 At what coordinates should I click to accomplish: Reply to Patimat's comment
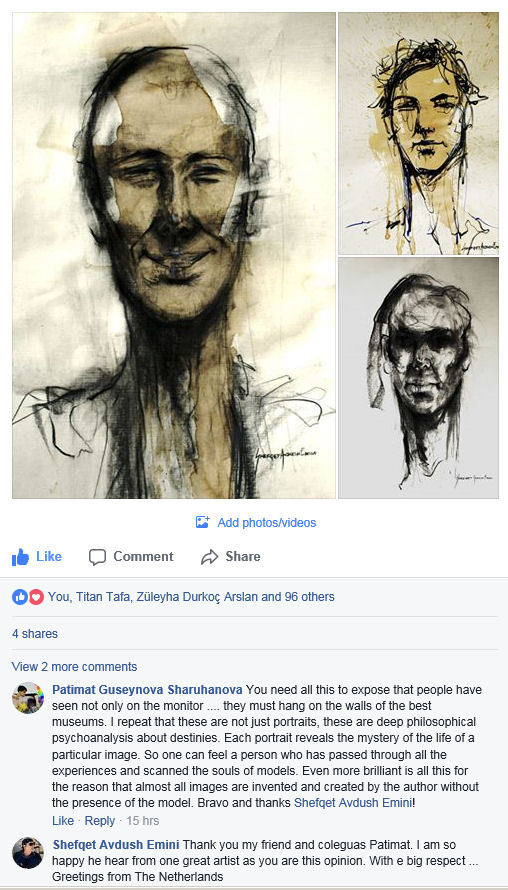pos(100,821)
